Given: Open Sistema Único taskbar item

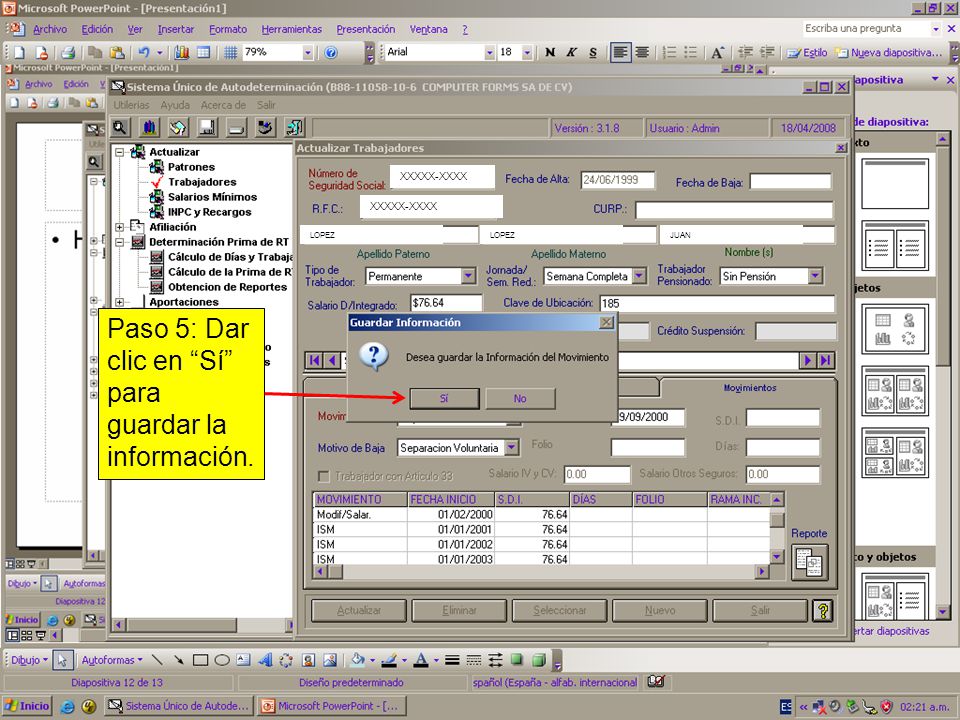Looking at the screenshot, I should point(179,706).
